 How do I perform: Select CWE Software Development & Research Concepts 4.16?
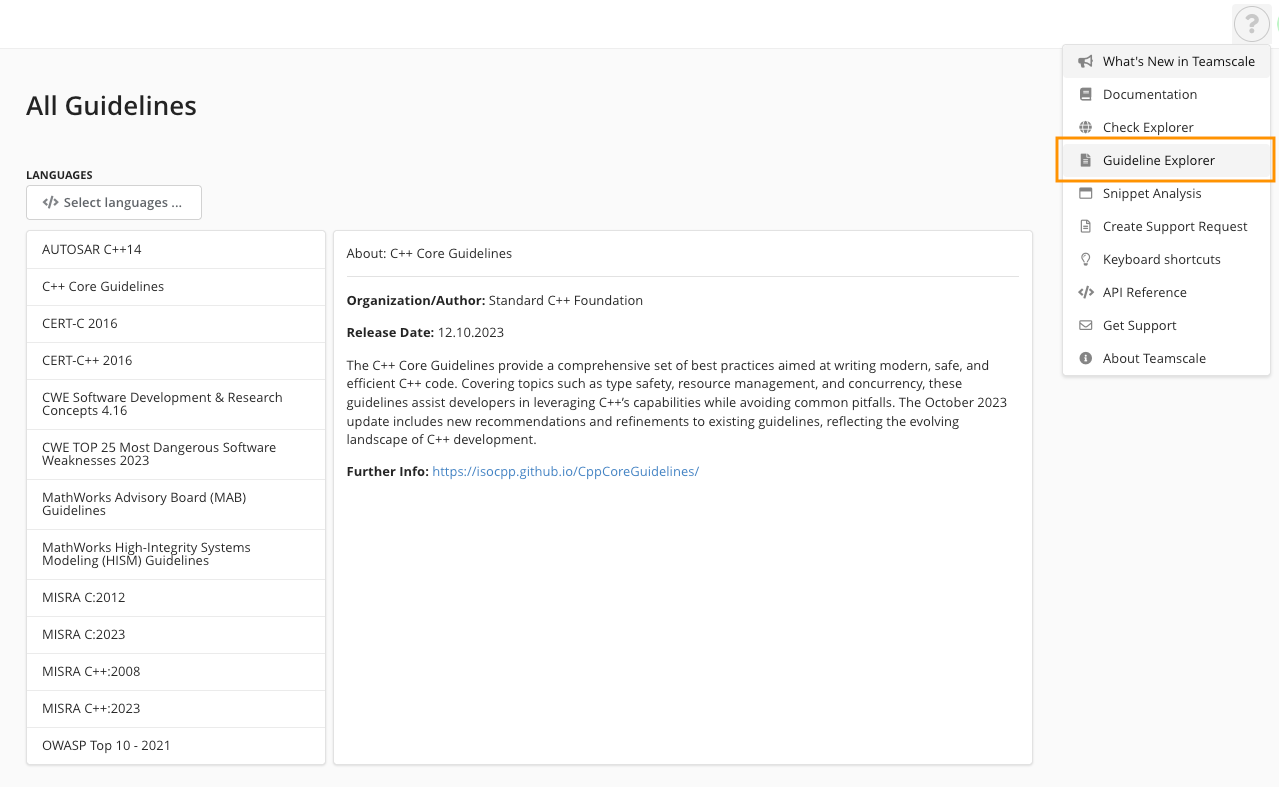pos(176,404)
